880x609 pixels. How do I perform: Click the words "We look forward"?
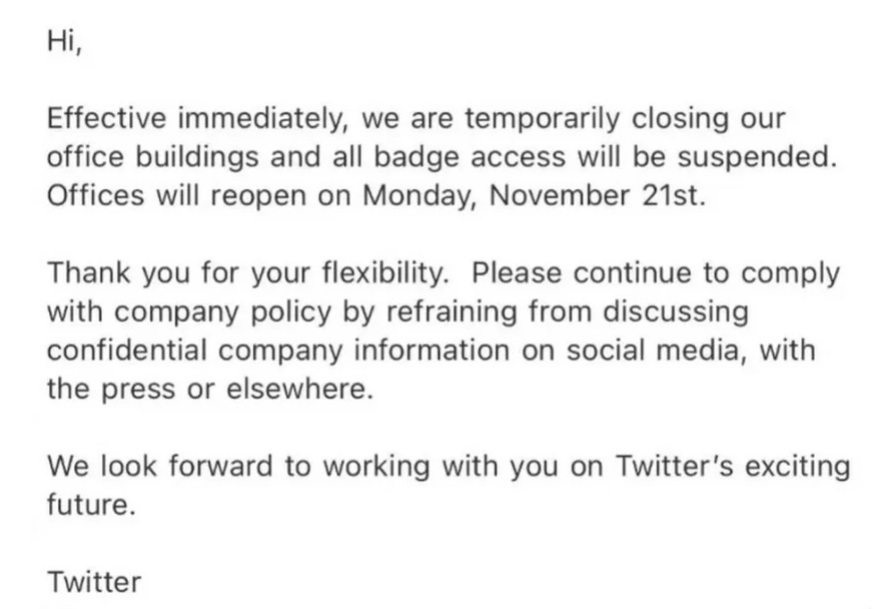tap(156, 466)
